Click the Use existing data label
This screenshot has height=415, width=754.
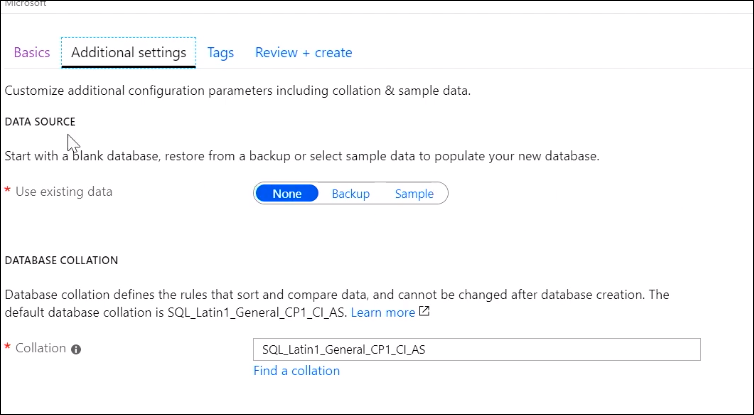(65, 191)
